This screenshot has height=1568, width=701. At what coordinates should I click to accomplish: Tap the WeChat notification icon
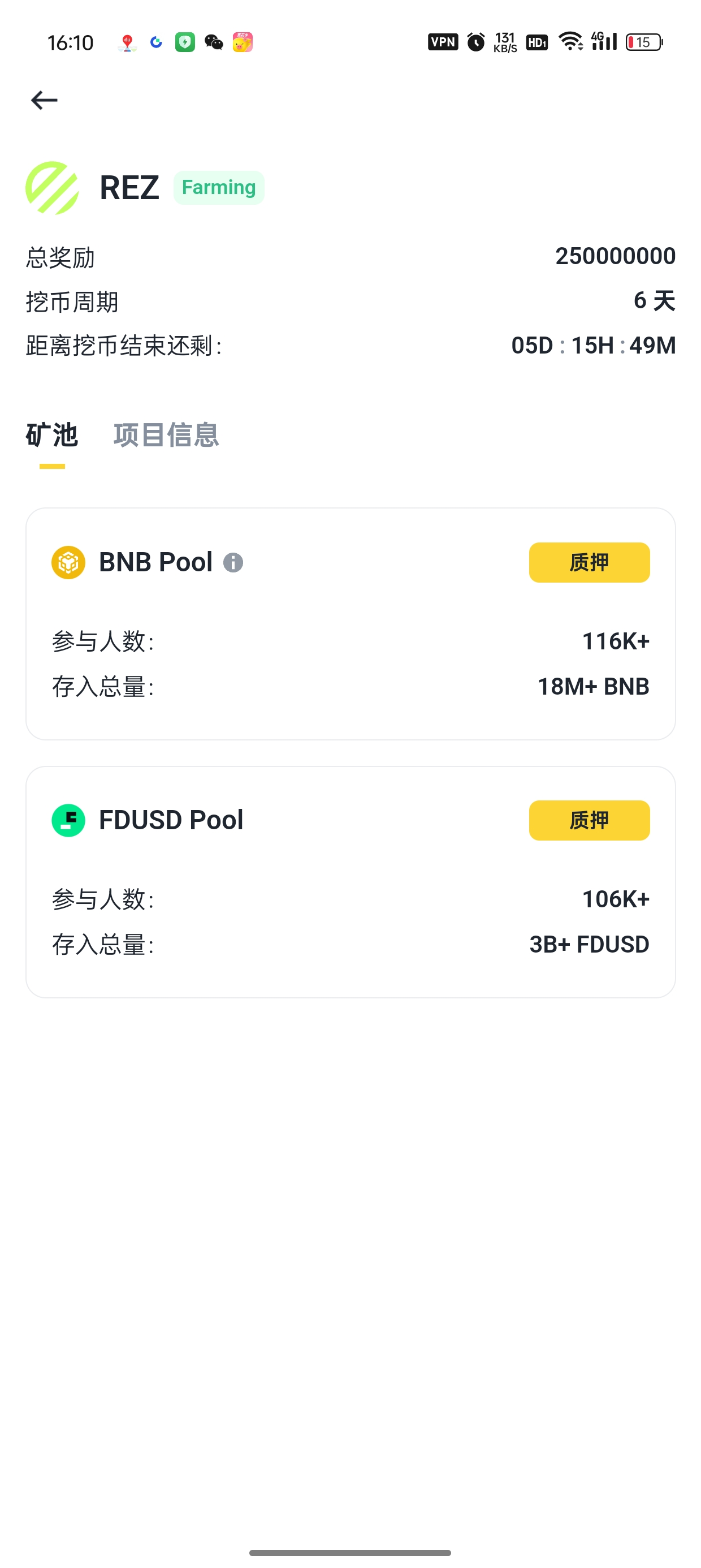(x=214, y=42)
